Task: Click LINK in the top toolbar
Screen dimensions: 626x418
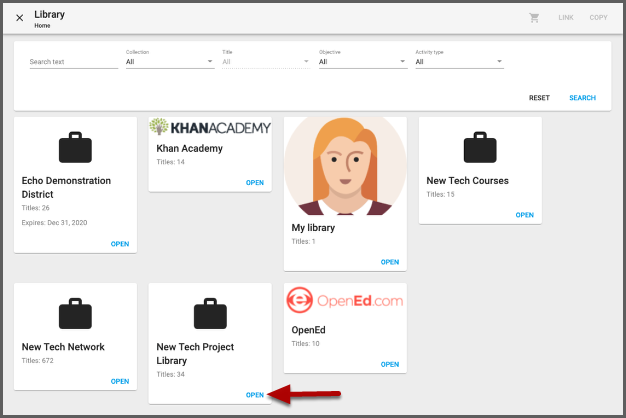Action: click(566, 18)
